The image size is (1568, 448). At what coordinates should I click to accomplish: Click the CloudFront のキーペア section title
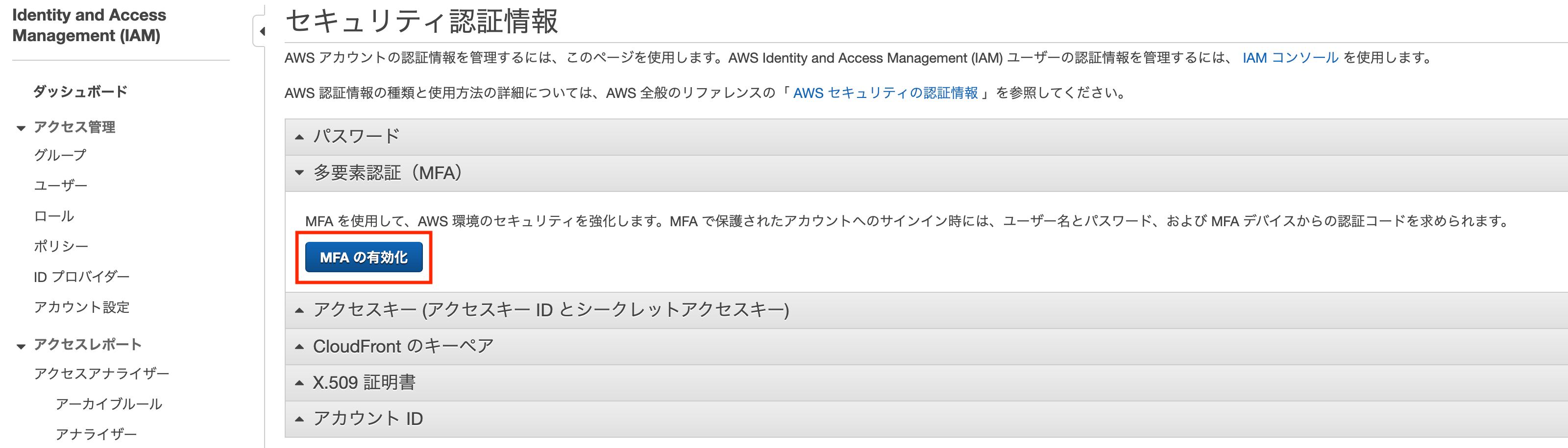point(403,346)
